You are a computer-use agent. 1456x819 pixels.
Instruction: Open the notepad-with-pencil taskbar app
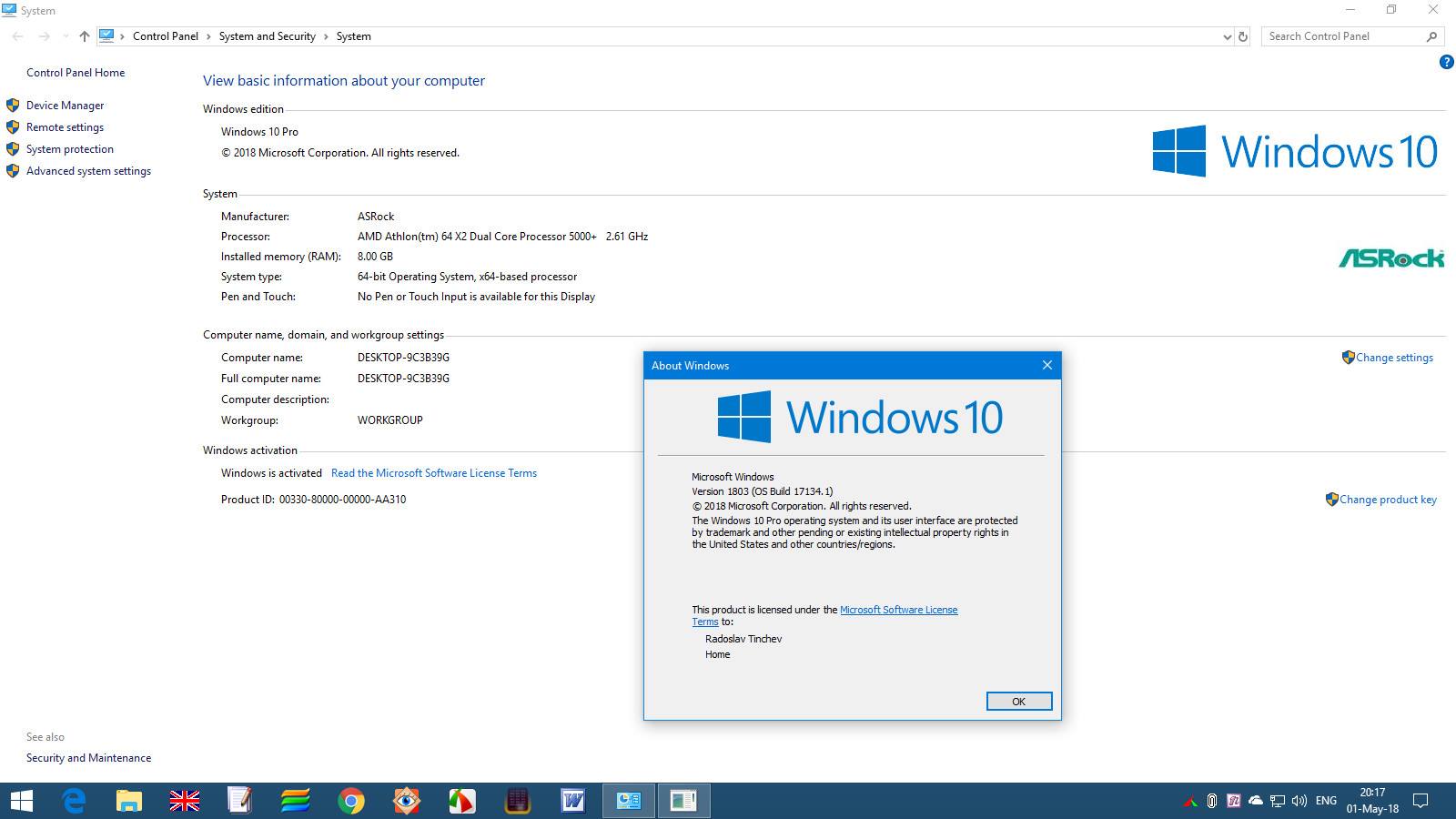[239, 801]
